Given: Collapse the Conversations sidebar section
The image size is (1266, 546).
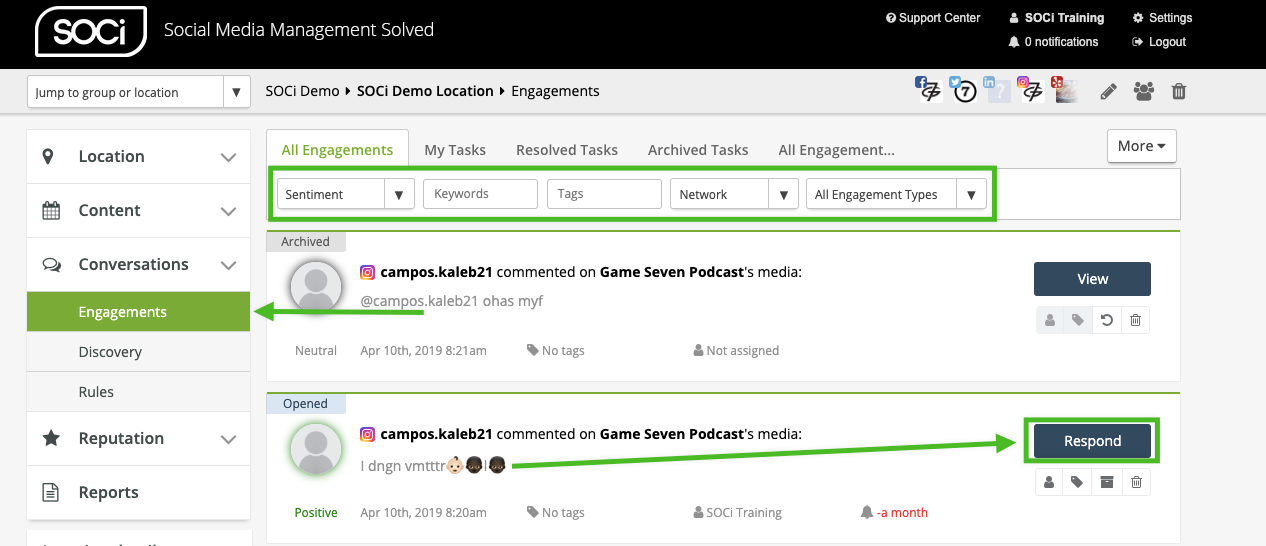Looking at the screenshot, I should coord(138,264).
